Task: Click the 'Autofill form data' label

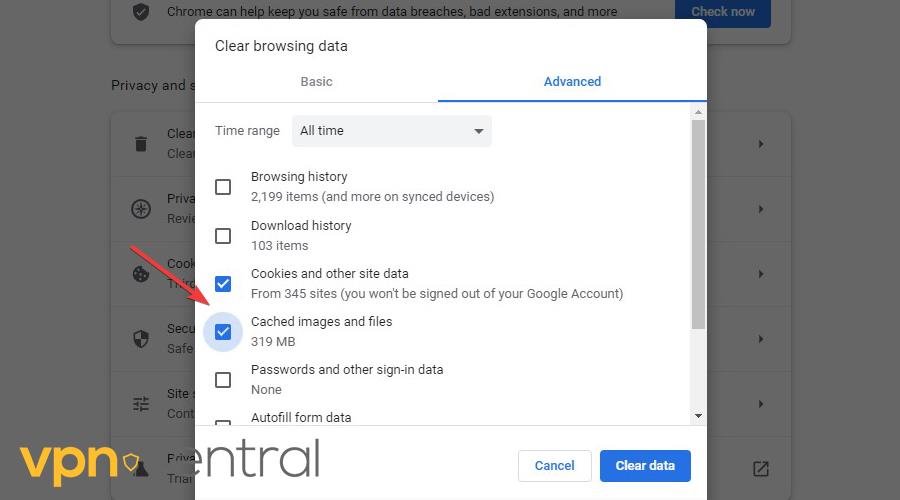Action: [301, 417]
